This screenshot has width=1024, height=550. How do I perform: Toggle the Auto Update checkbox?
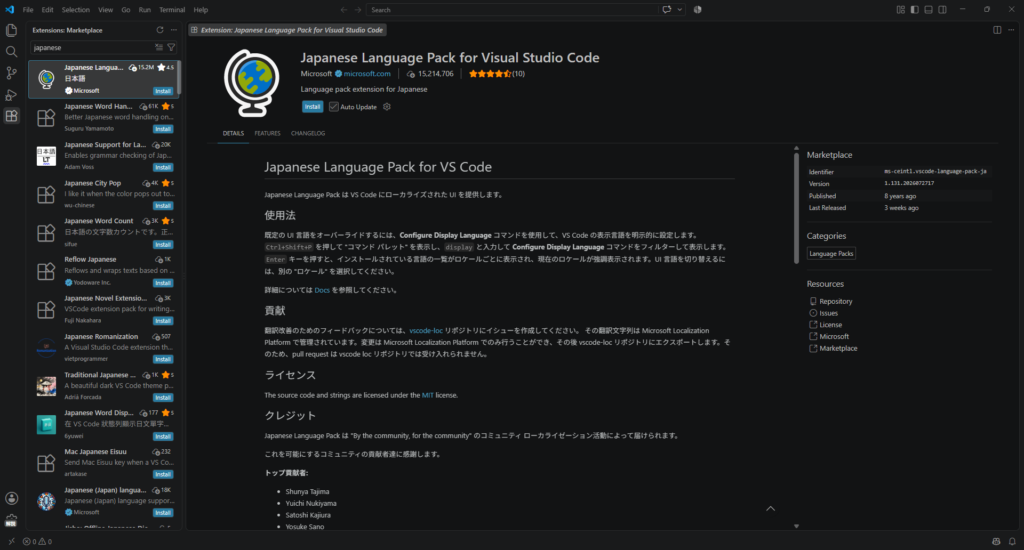[x=334, y=106]
